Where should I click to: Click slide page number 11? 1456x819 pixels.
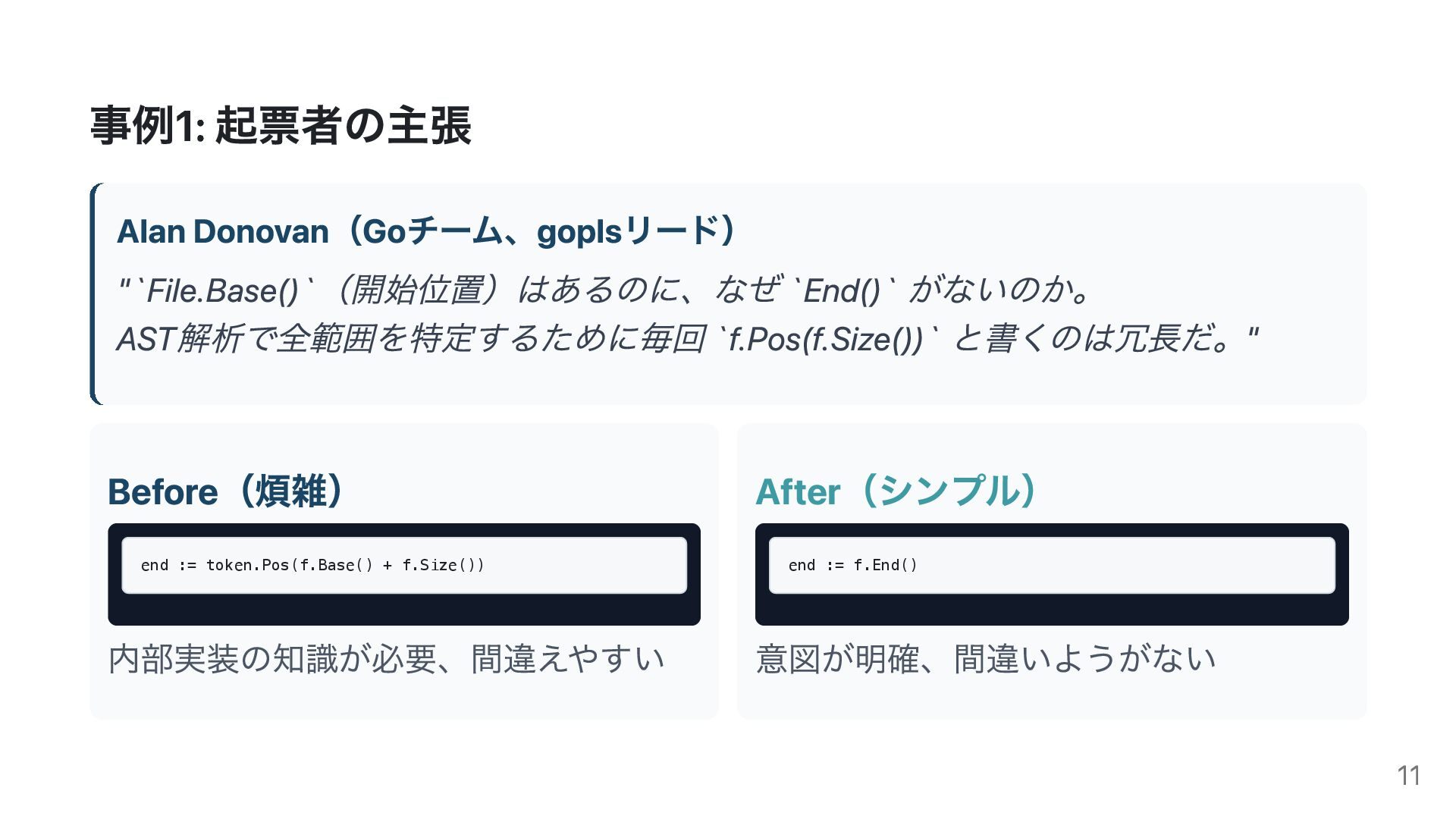1408,776
